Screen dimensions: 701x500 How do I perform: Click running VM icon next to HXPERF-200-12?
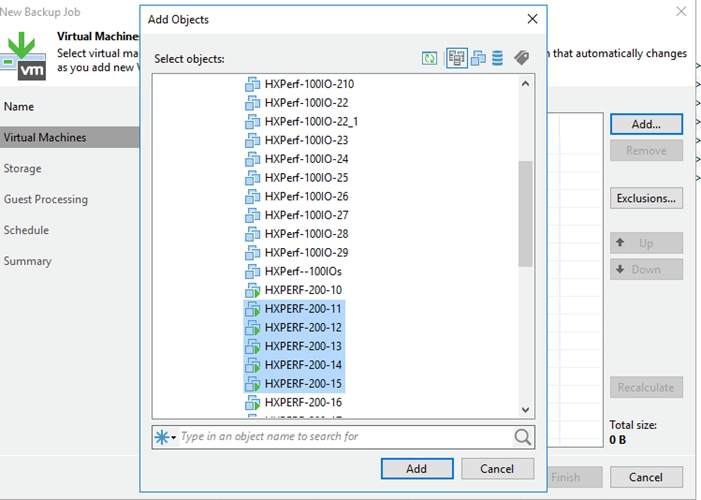(x=253, y=328)
